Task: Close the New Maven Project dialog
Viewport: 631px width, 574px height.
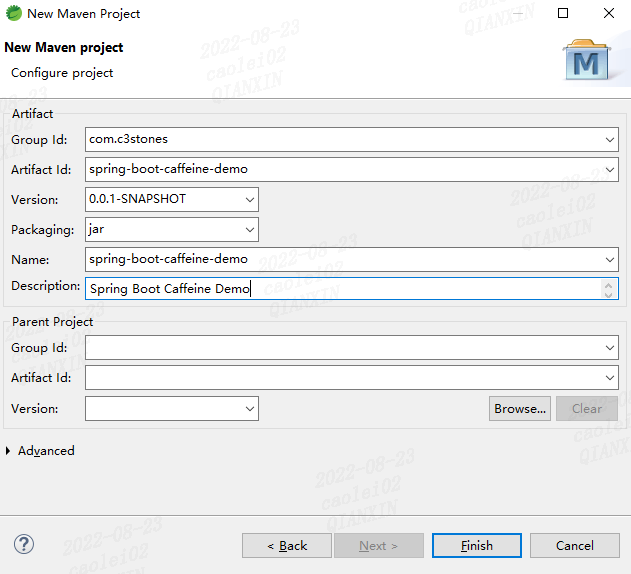Action: pyautogui.click(x=609, y=13)
